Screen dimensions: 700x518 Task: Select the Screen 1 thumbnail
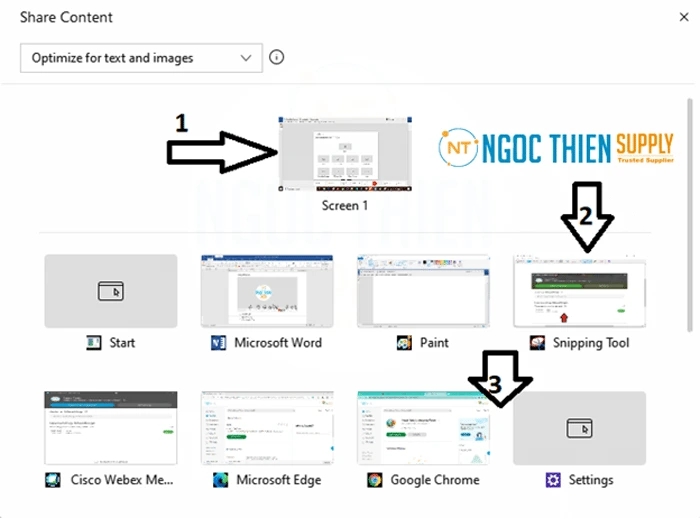tap(345, 155)
